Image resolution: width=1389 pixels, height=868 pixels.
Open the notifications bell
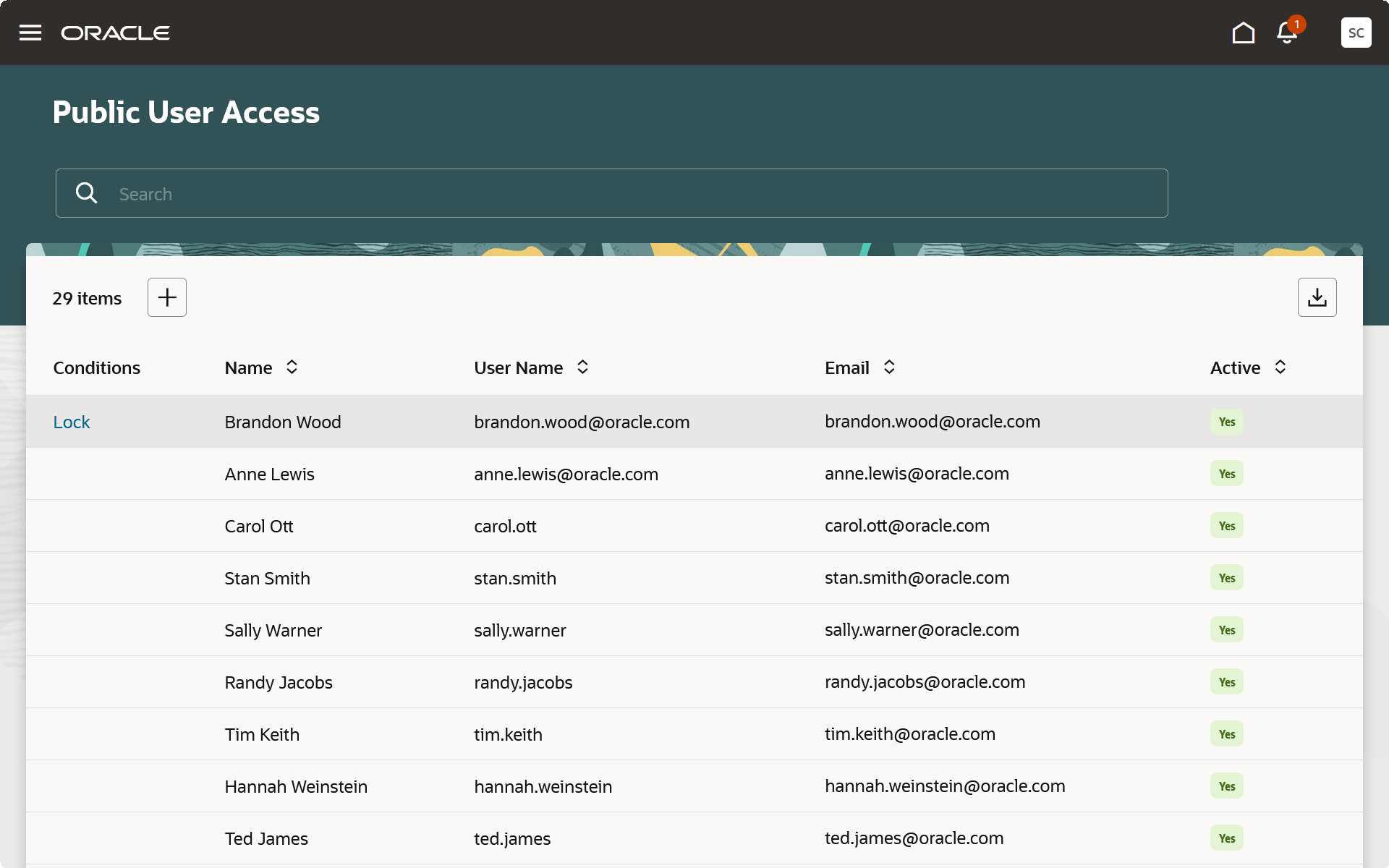pos(1286,33)
